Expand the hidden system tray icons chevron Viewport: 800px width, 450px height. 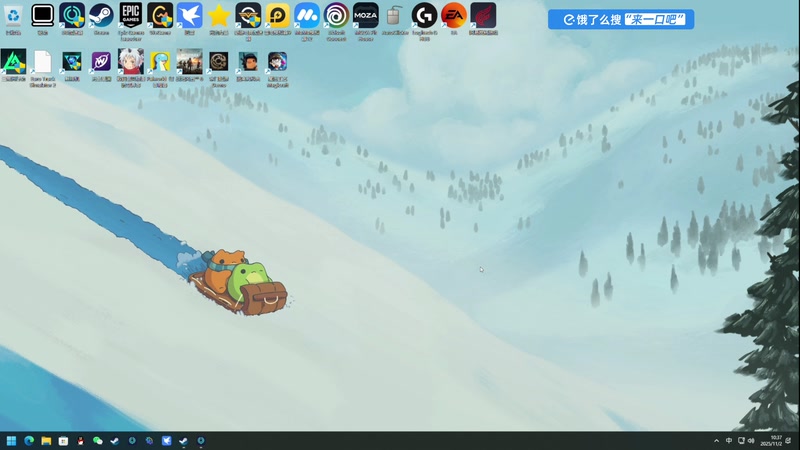[716, 441]
